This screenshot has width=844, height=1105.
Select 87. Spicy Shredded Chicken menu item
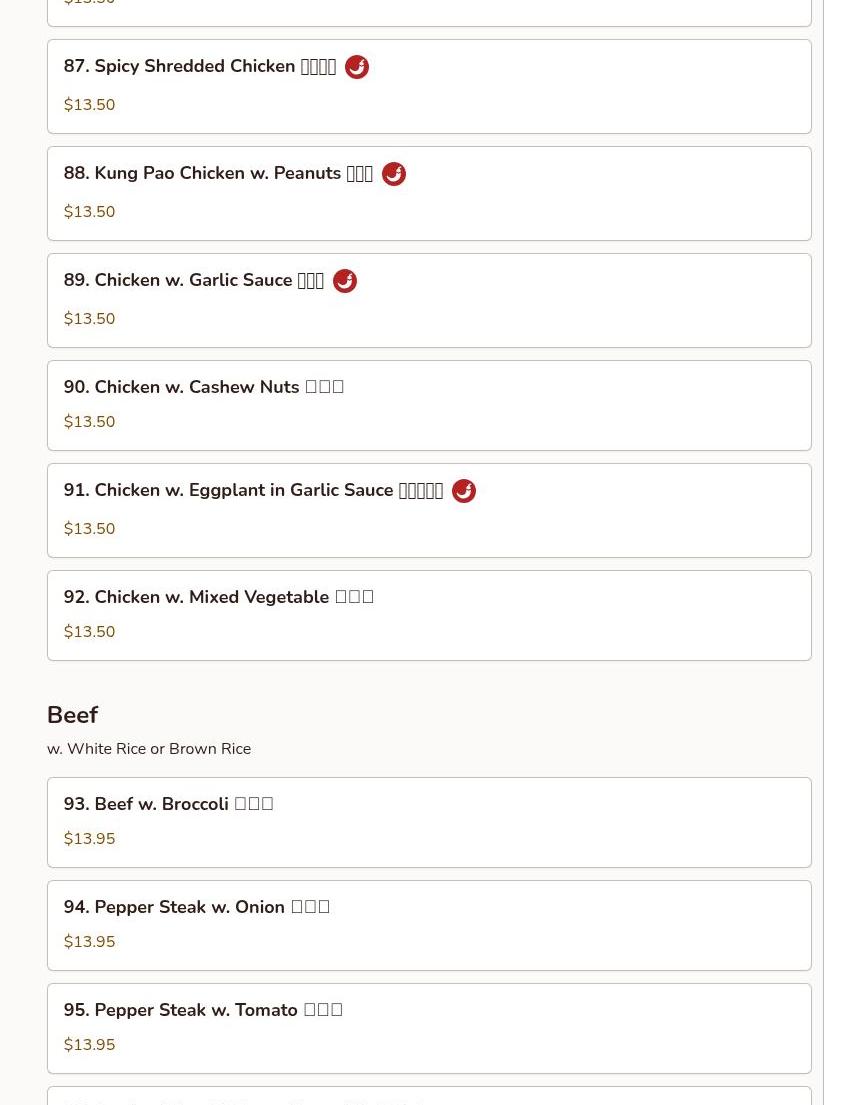tap(429, 87)
